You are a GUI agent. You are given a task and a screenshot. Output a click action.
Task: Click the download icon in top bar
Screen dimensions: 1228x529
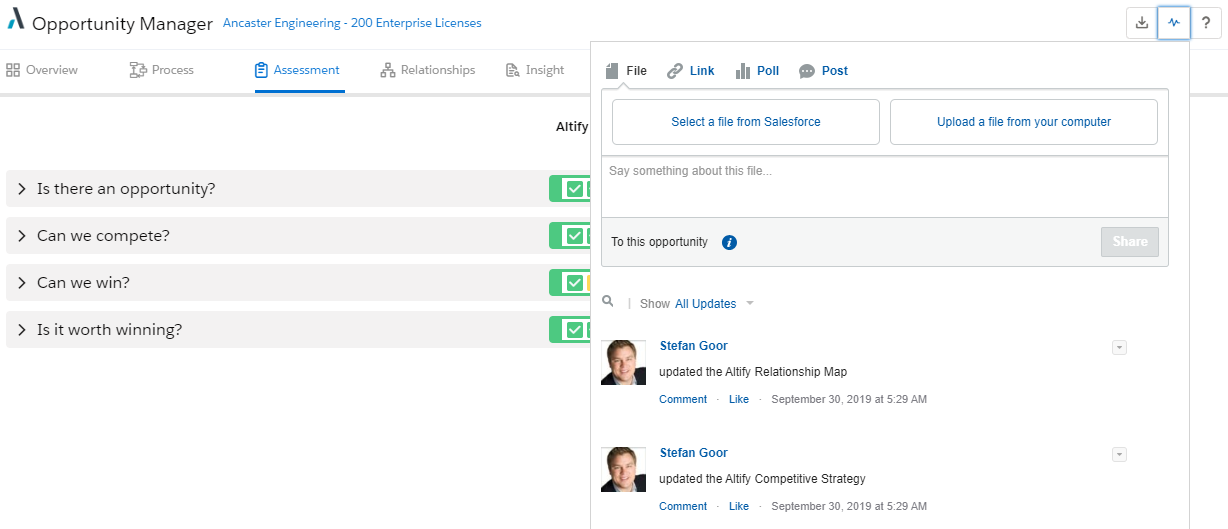click(1141, 23)
